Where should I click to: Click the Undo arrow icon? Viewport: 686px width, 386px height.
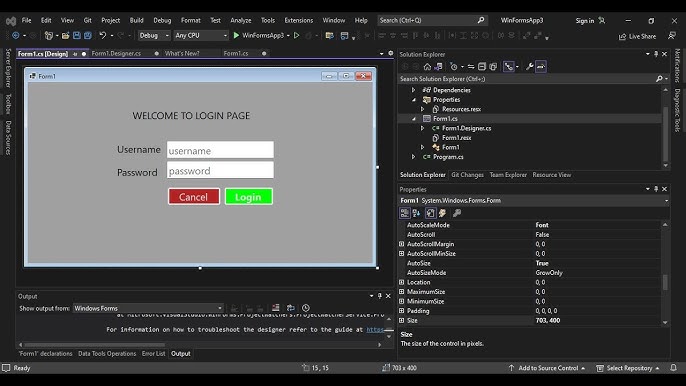point(102,35)
